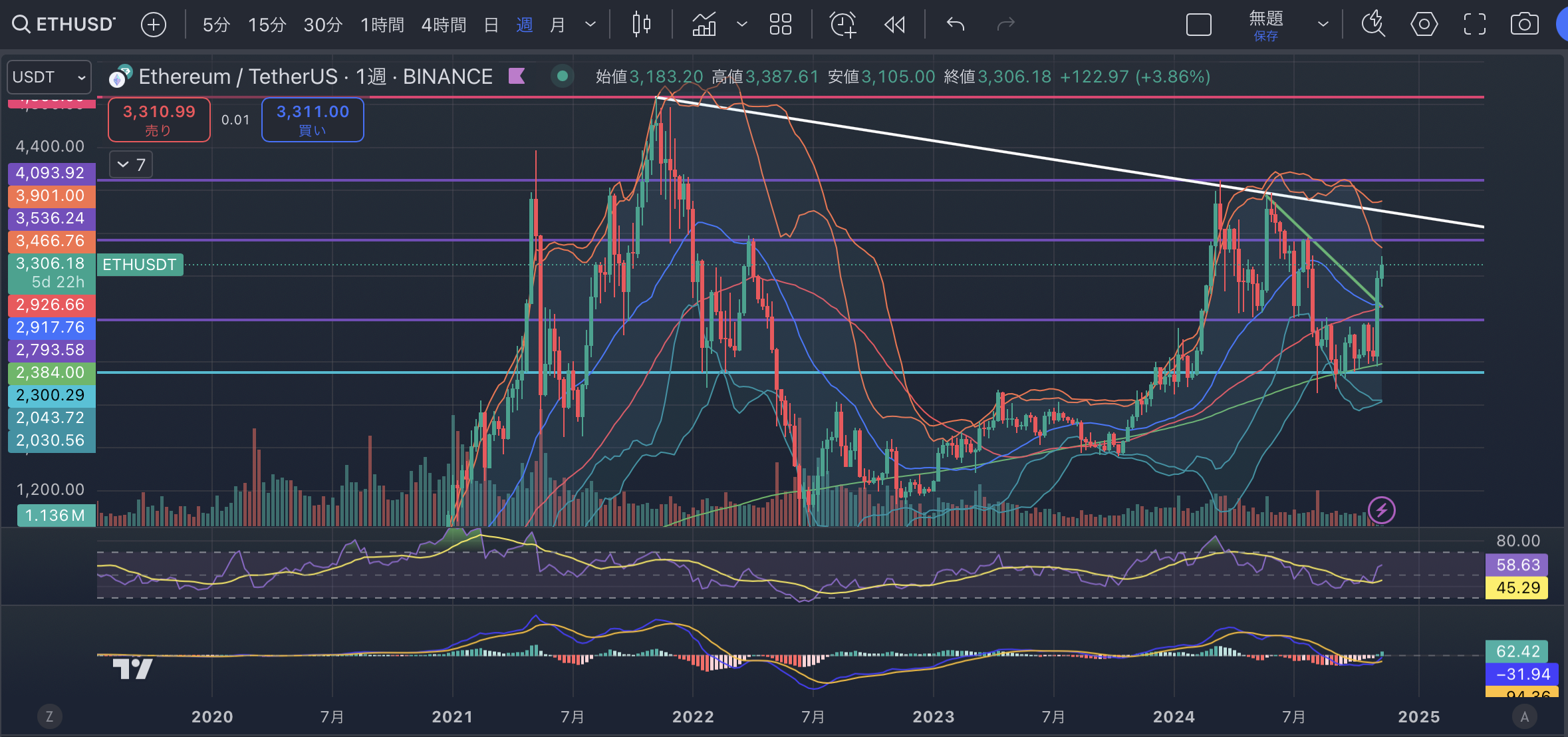Open quick search lightning icon
Screen dimensions: 1568x737
coord(1373,25)
